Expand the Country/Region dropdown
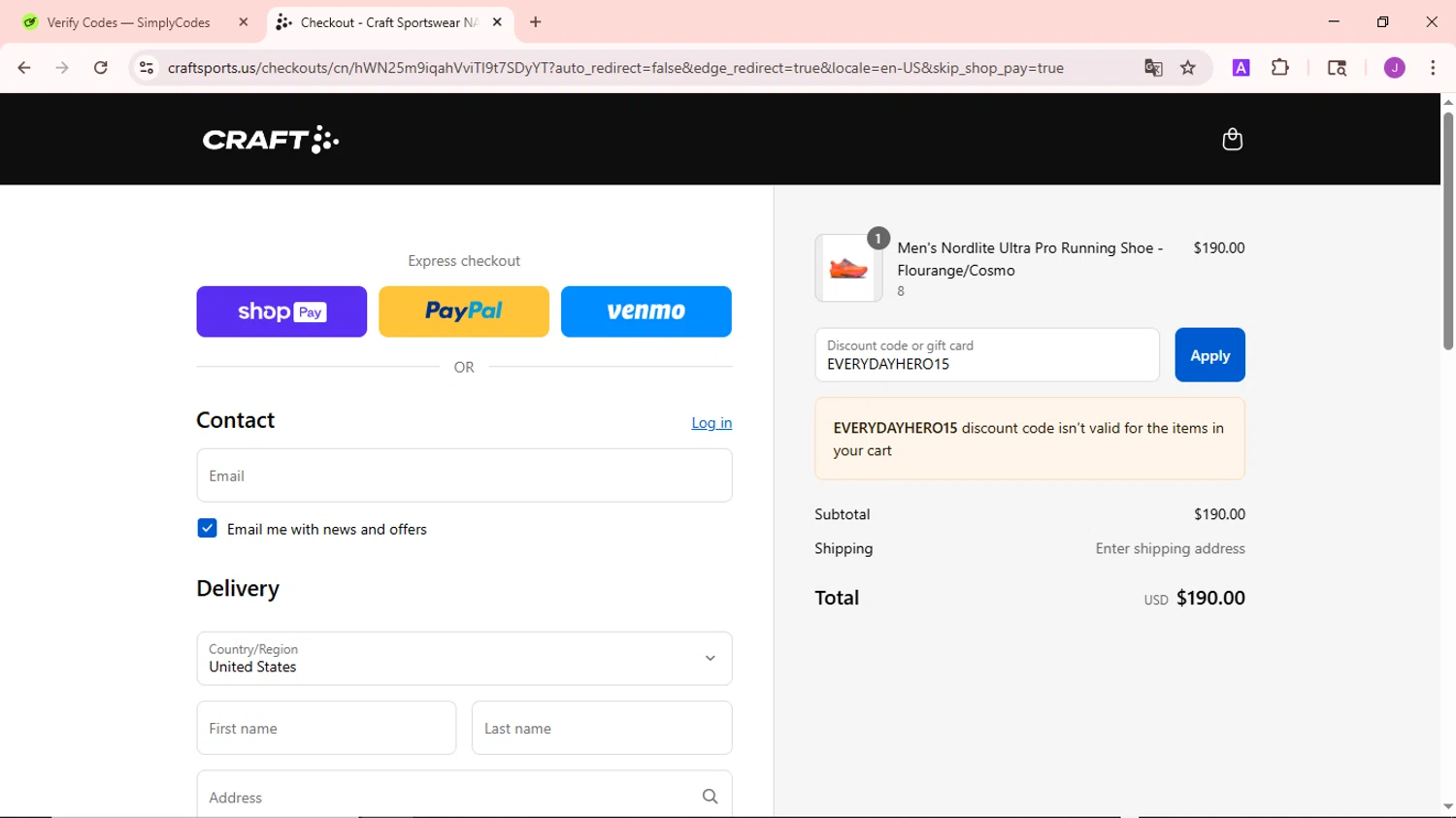The width and height of the screenshot is (1456, 818). 464,658
